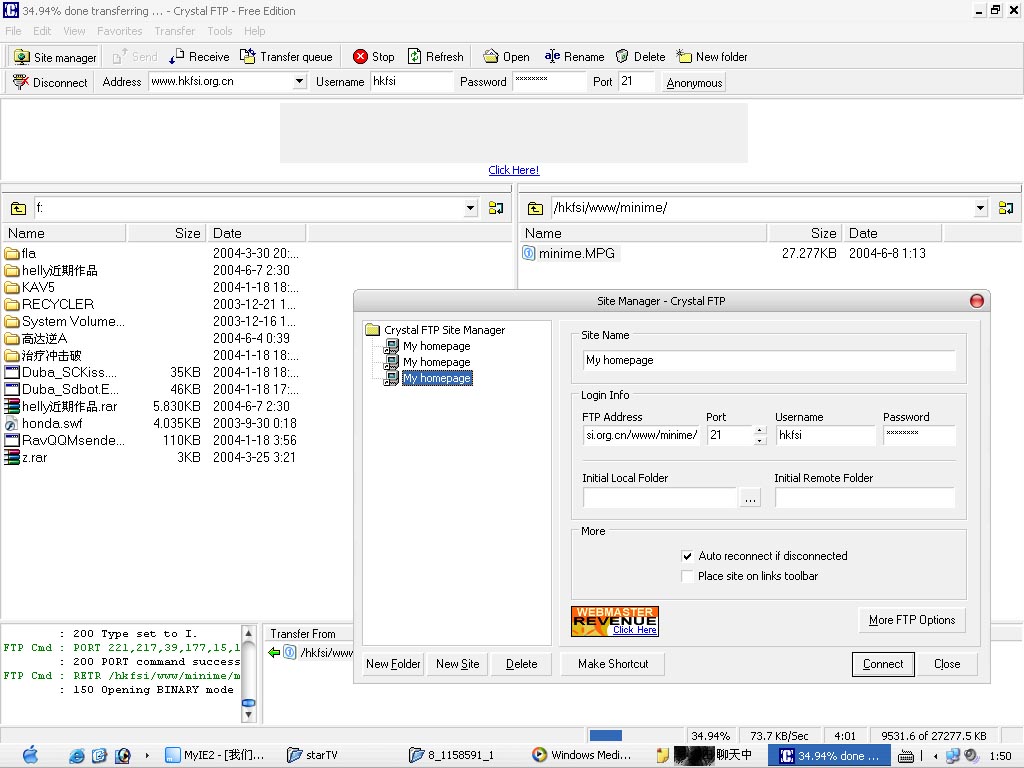Open the Help menu
Screen dimensions: 1024x768
(x=255, y=31)
